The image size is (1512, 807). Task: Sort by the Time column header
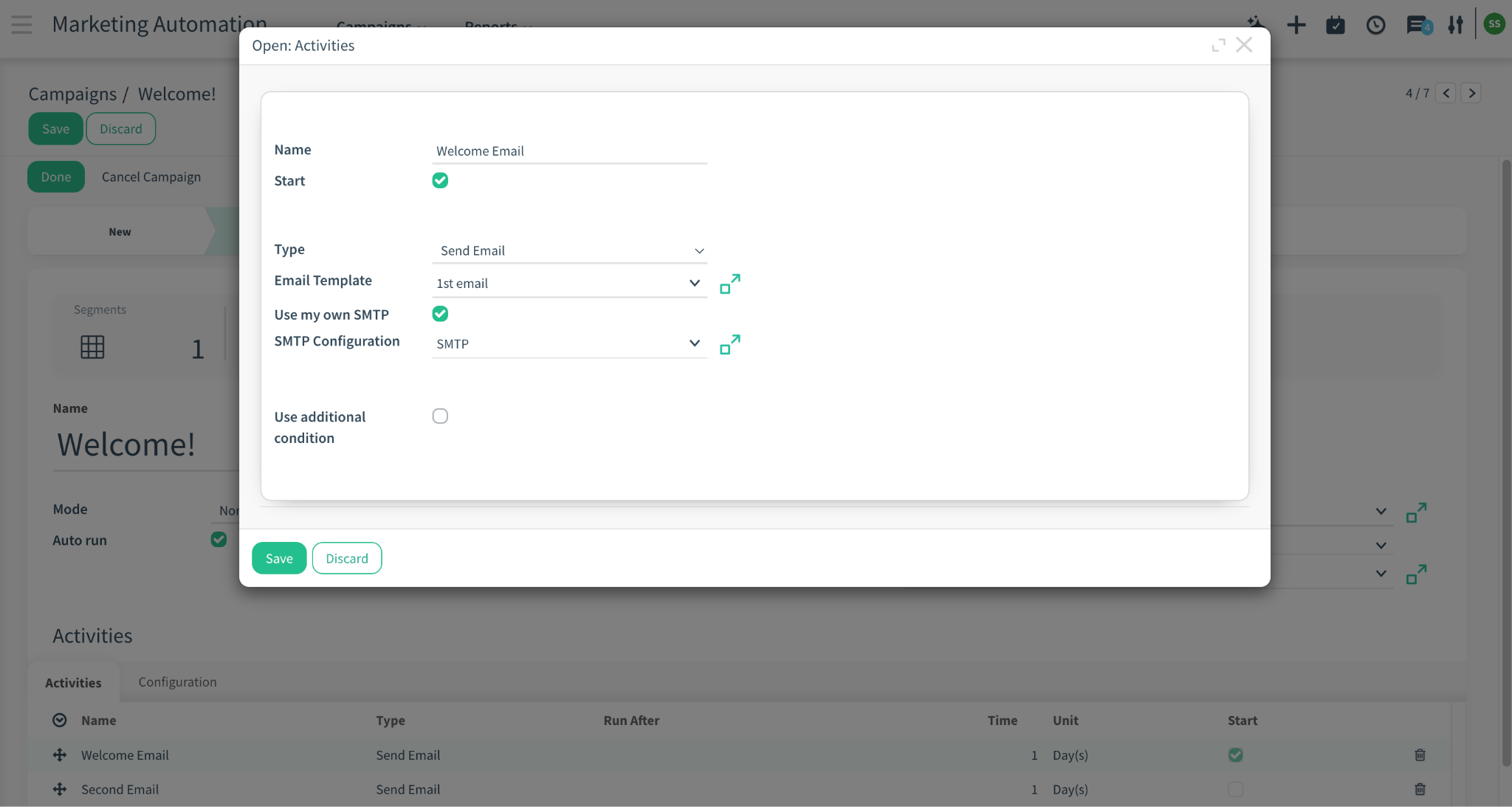pos(1003,720)
